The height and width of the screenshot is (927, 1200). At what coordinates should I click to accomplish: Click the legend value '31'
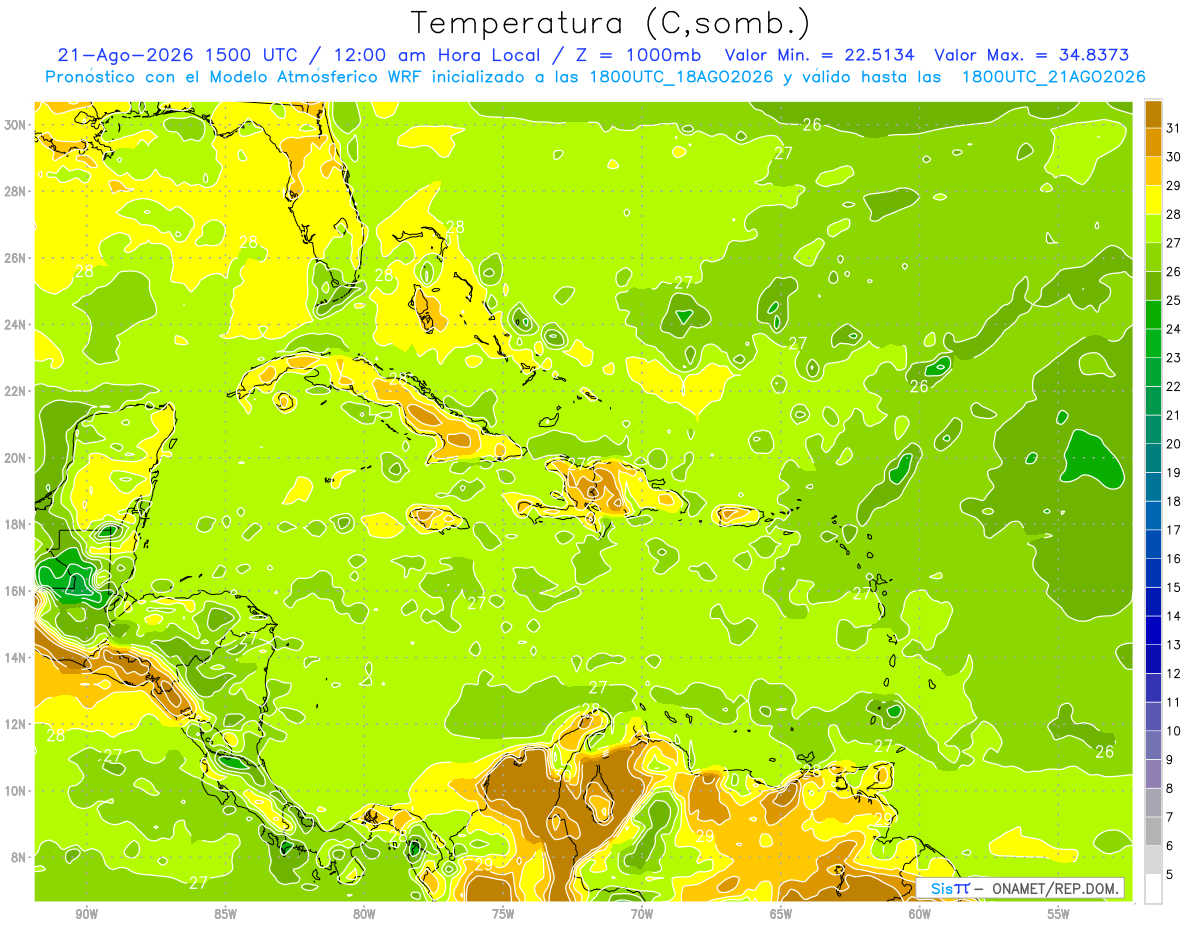(1174, 127)
